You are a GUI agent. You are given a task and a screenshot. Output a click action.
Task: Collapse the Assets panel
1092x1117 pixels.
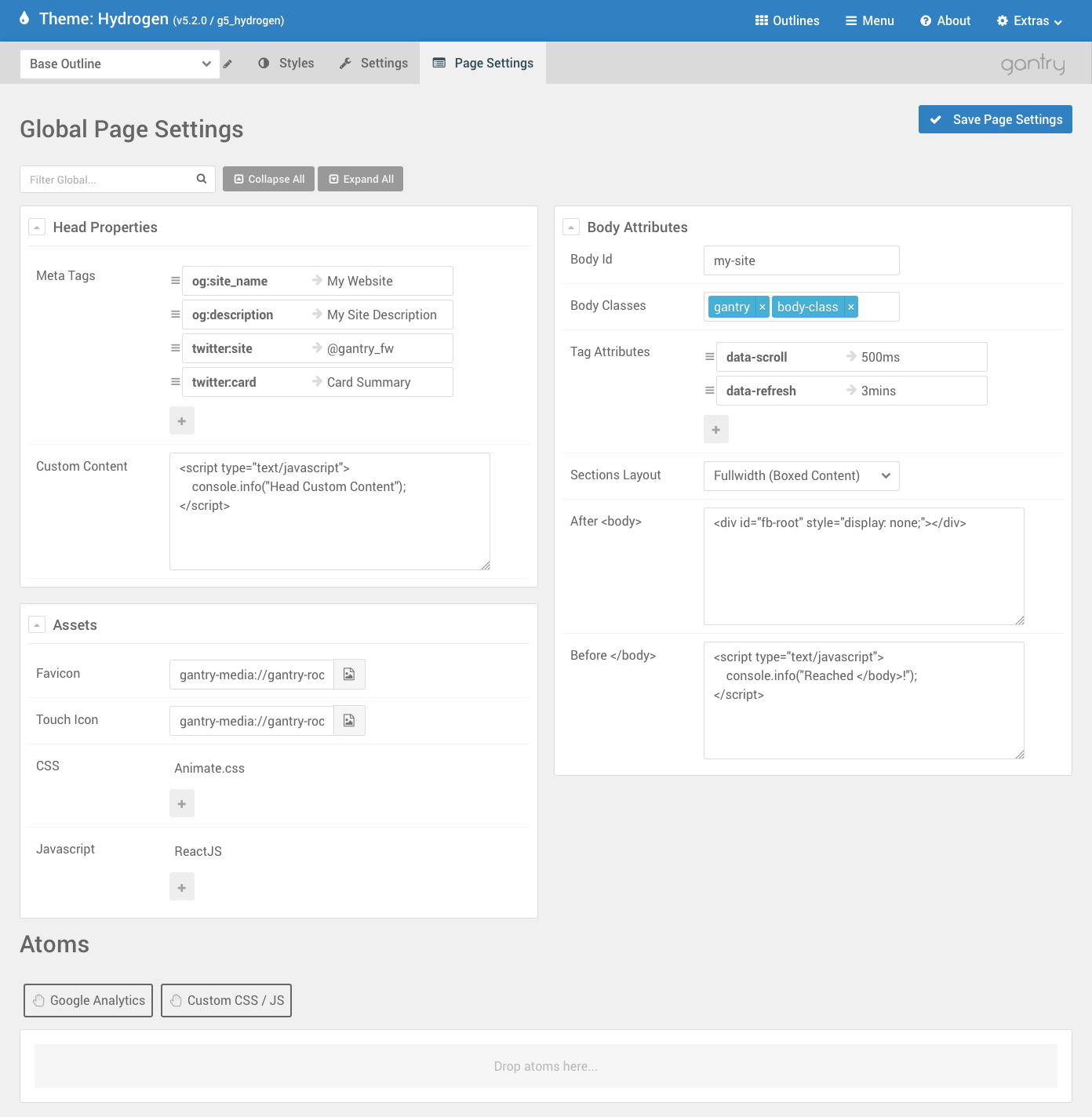click(x=37, y=625)
